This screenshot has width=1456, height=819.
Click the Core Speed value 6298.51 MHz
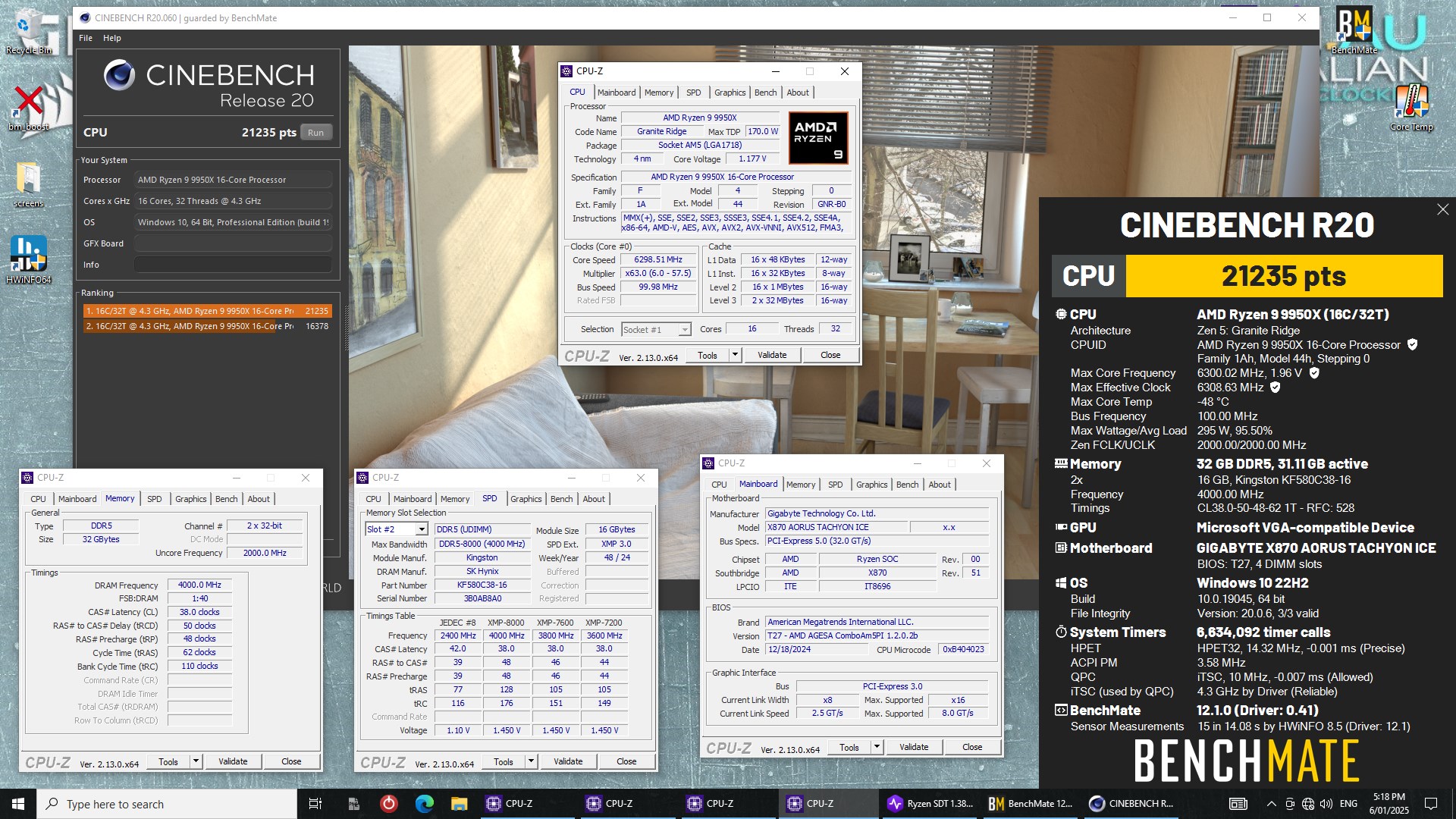coord(658,259)
